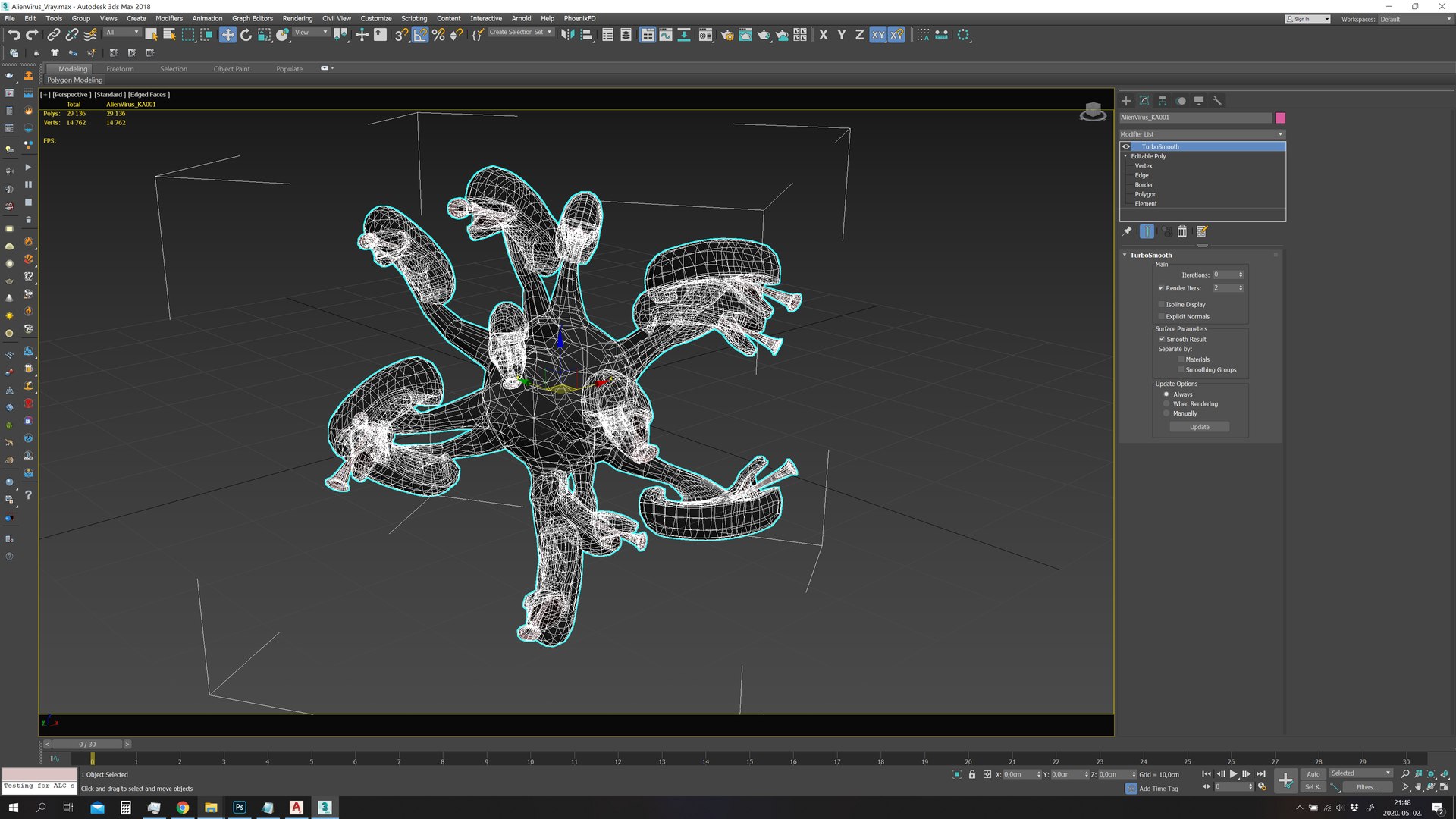1456x819 pixels.
Task: Select the When Rendering radio option
Action: coord(1166,403)
